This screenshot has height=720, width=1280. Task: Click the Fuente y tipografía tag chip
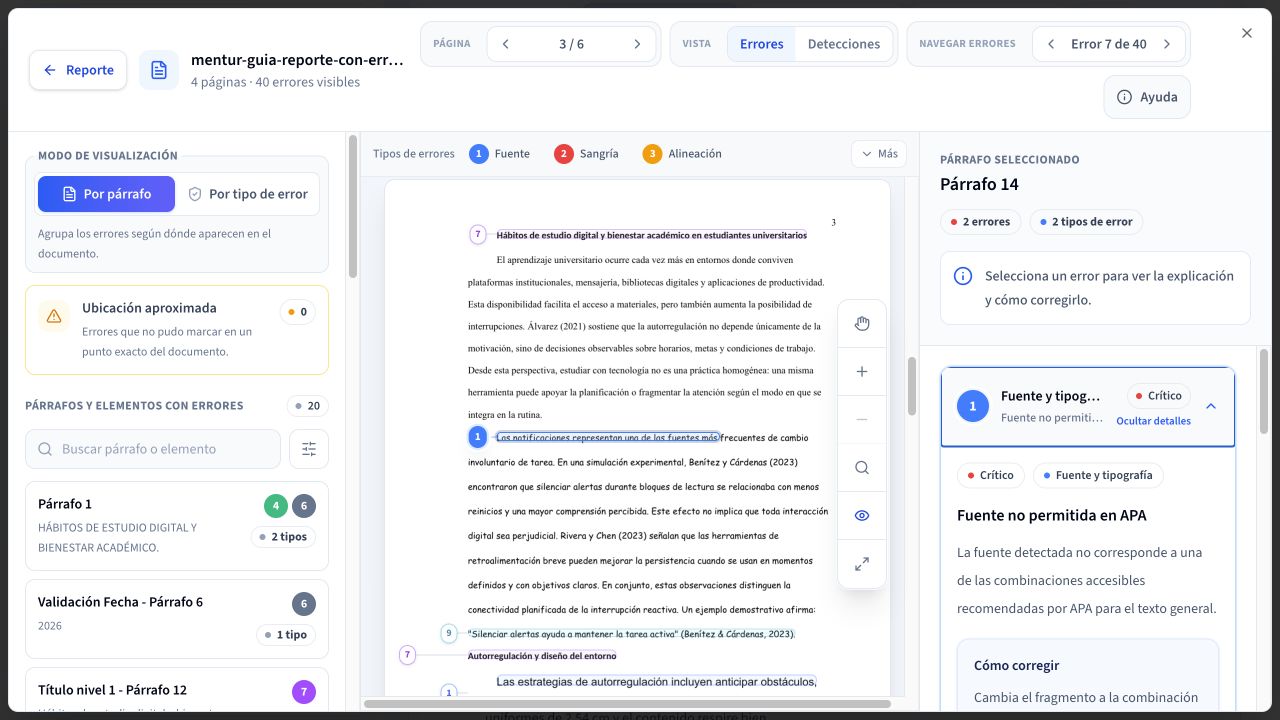[1098, 475]
